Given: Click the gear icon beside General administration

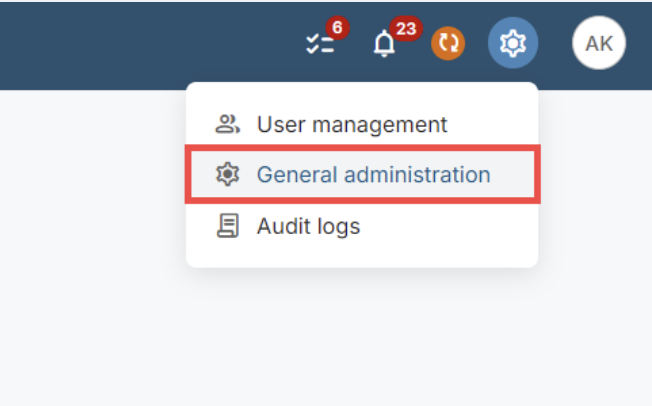Looking at the screenshot, I should point(227,174).
